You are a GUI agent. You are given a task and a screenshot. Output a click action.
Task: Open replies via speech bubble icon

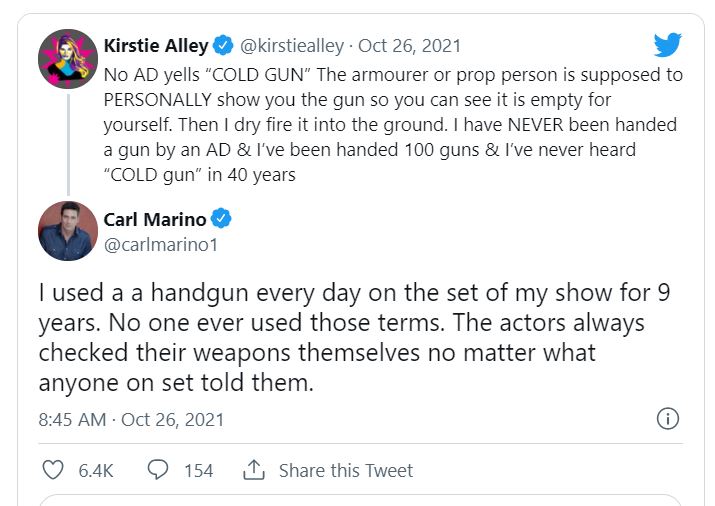[157, 470]
